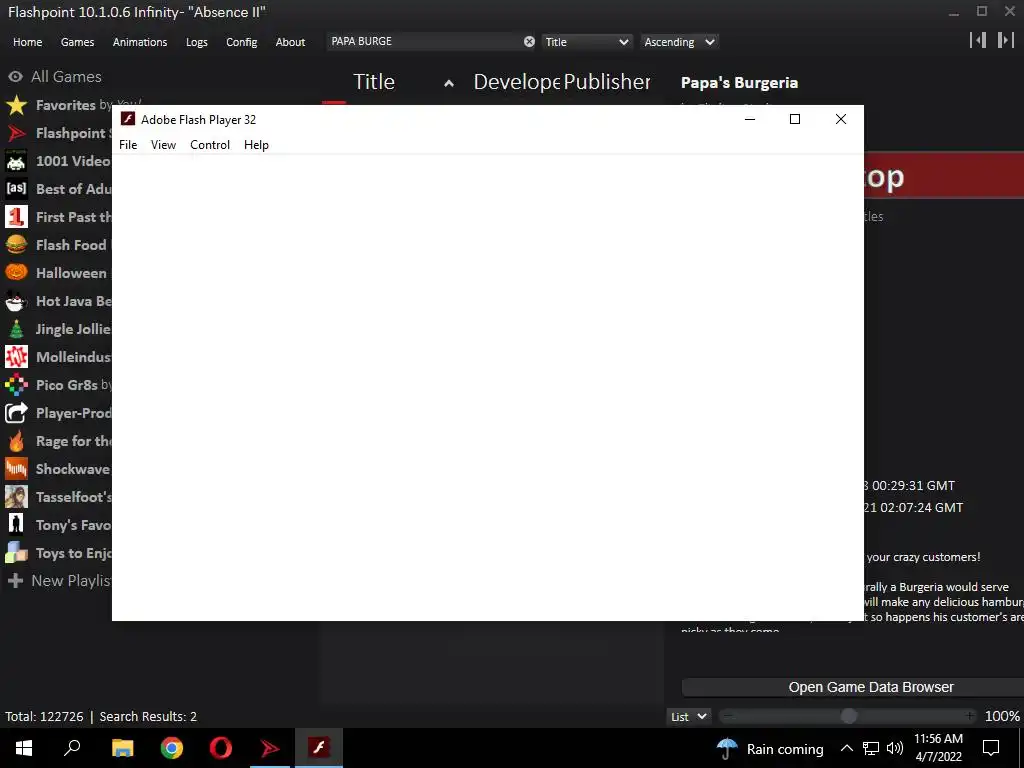
Task: Open Opera browser from the taskbar
Action: pos(221,748)
